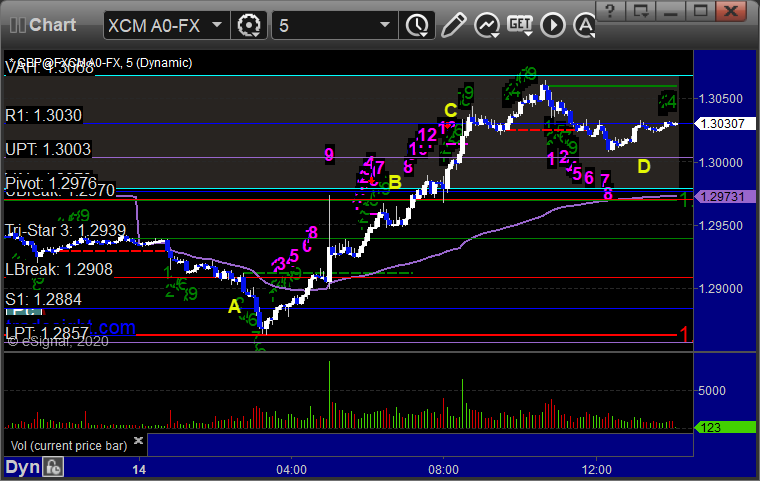Click the Pivot: 1.2976 label
This screenshot has width=760, height=481.
(x=51, y=183)
